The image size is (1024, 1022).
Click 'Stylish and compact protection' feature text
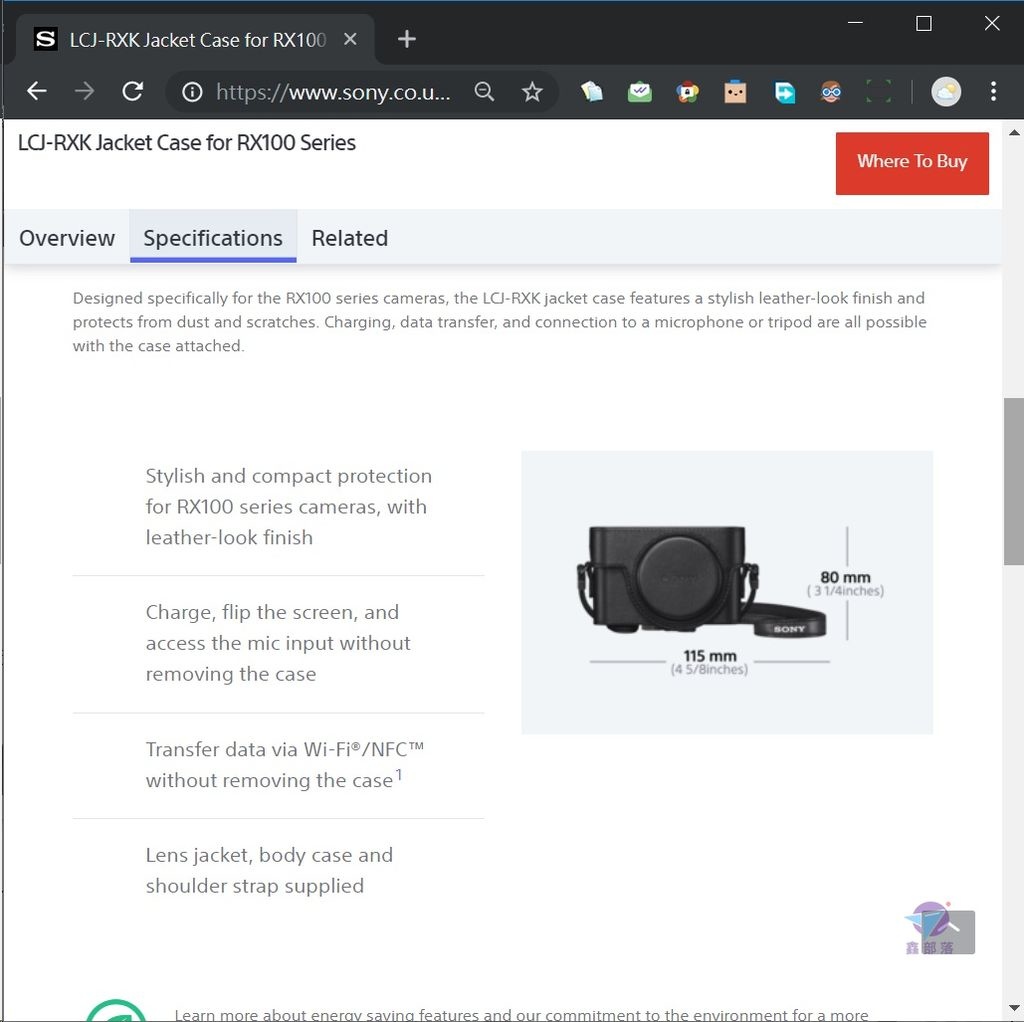pyautogui.click(x=288, y=507)
